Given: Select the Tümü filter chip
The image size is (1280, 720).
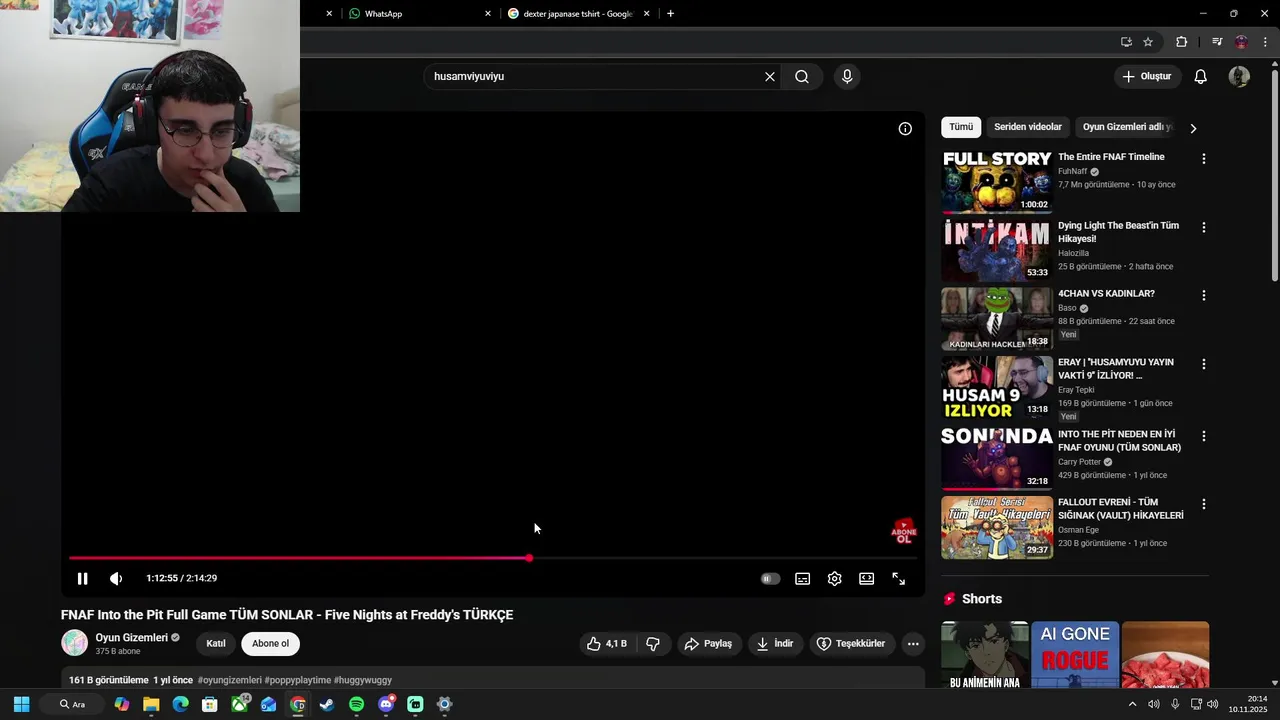Looking at the screenshot, I should click(961, 127).
